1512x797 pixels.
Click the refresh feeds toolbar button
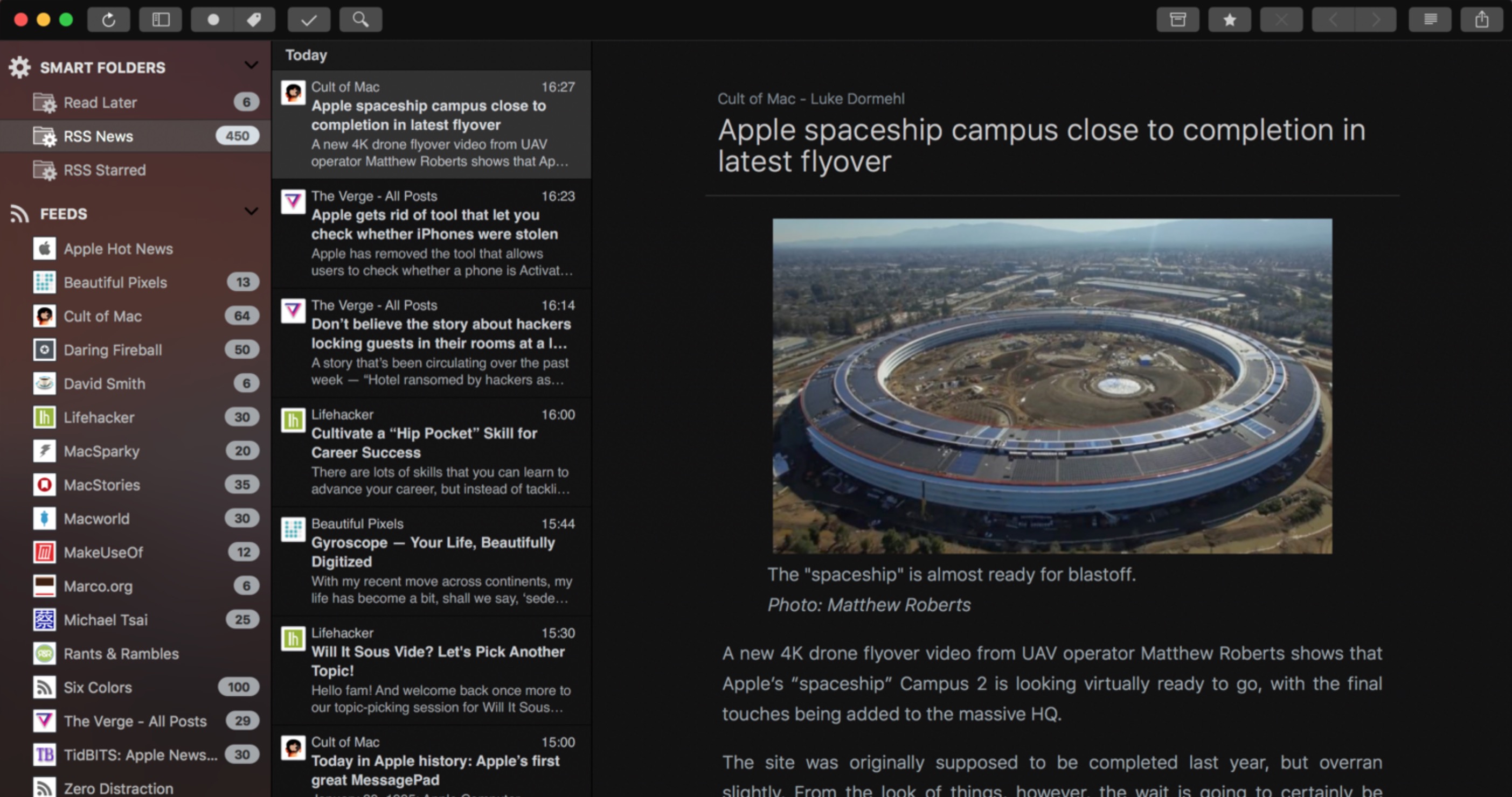109,20
